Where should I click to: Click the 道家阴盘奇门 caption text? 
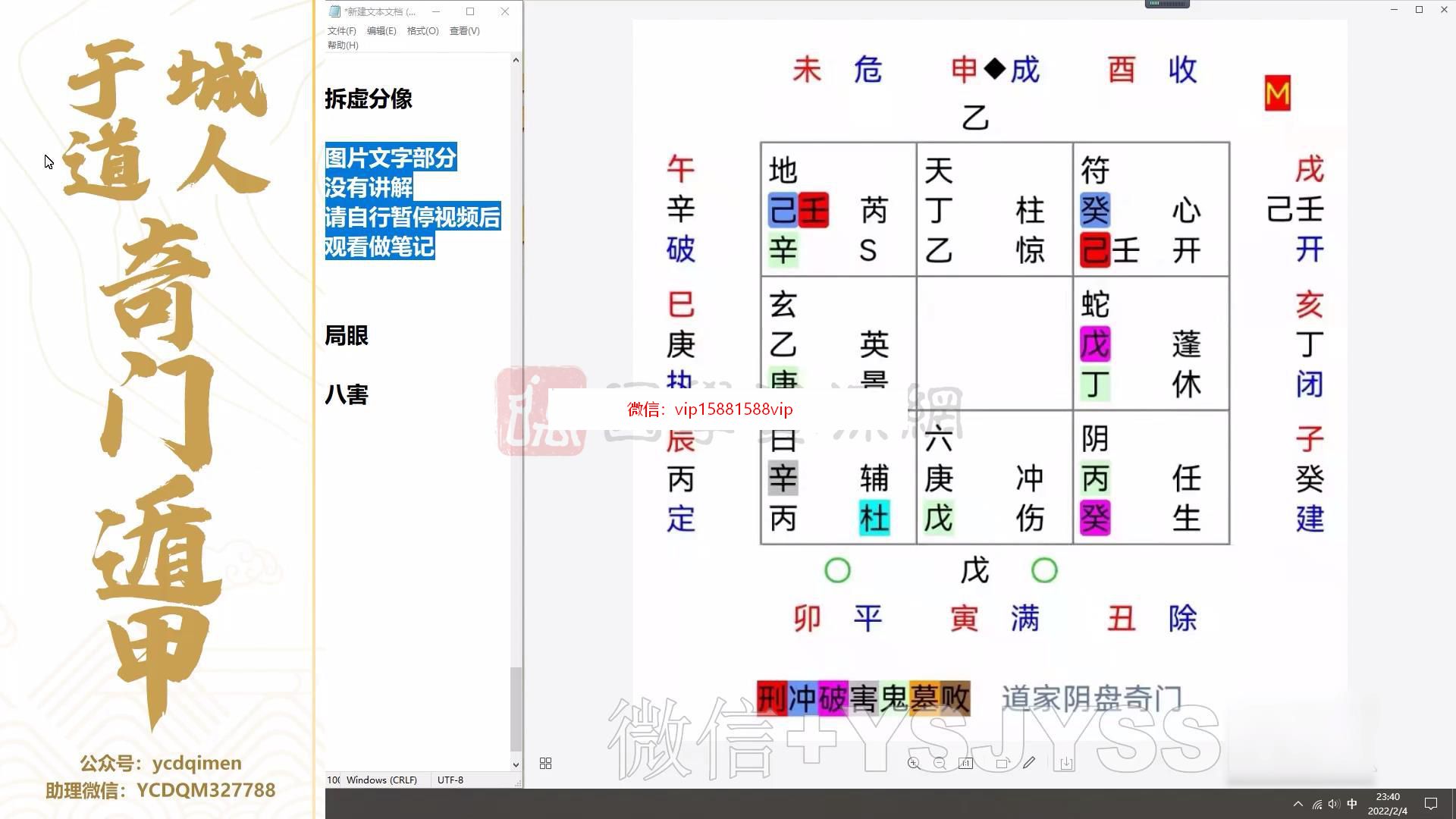pyautogui.click(x=1092, y=698)
